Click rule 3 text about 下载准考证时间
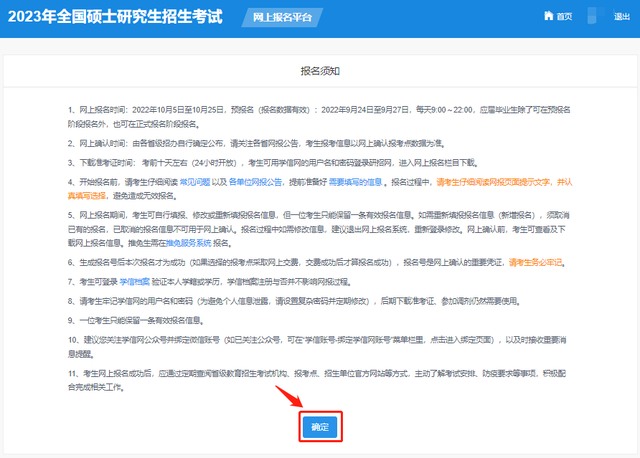Image resolution: width=640 pixels, height=458 pixels. (x=273, y=163)
